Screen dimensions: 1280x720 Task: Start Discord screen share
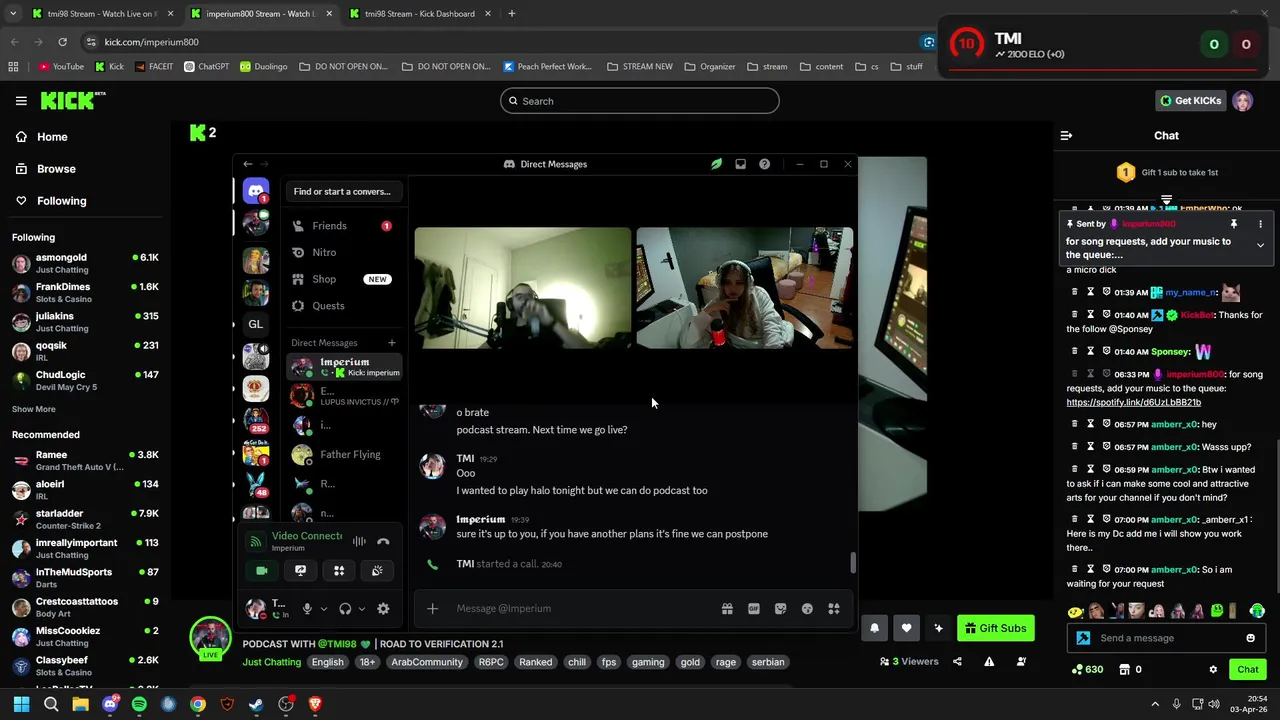click(300, 570)
